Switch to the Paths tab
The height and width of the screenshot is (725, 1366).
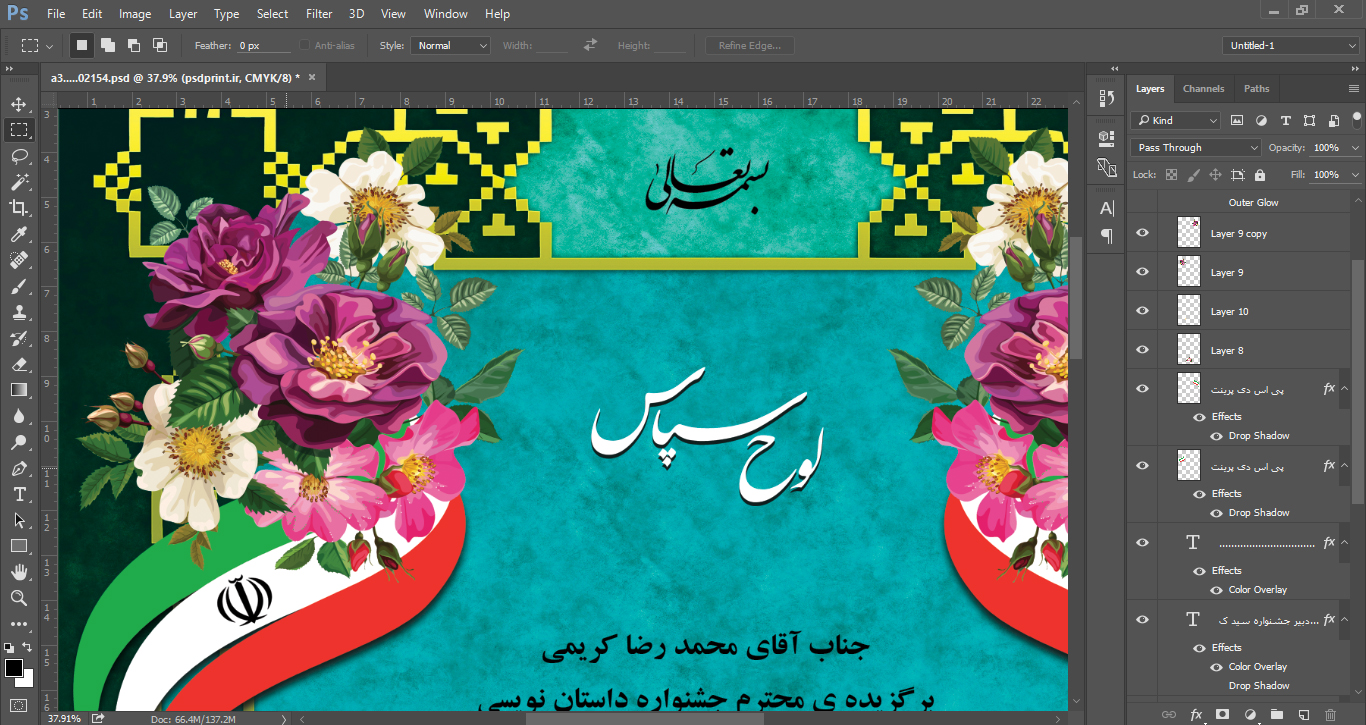tap(1257, 88)
